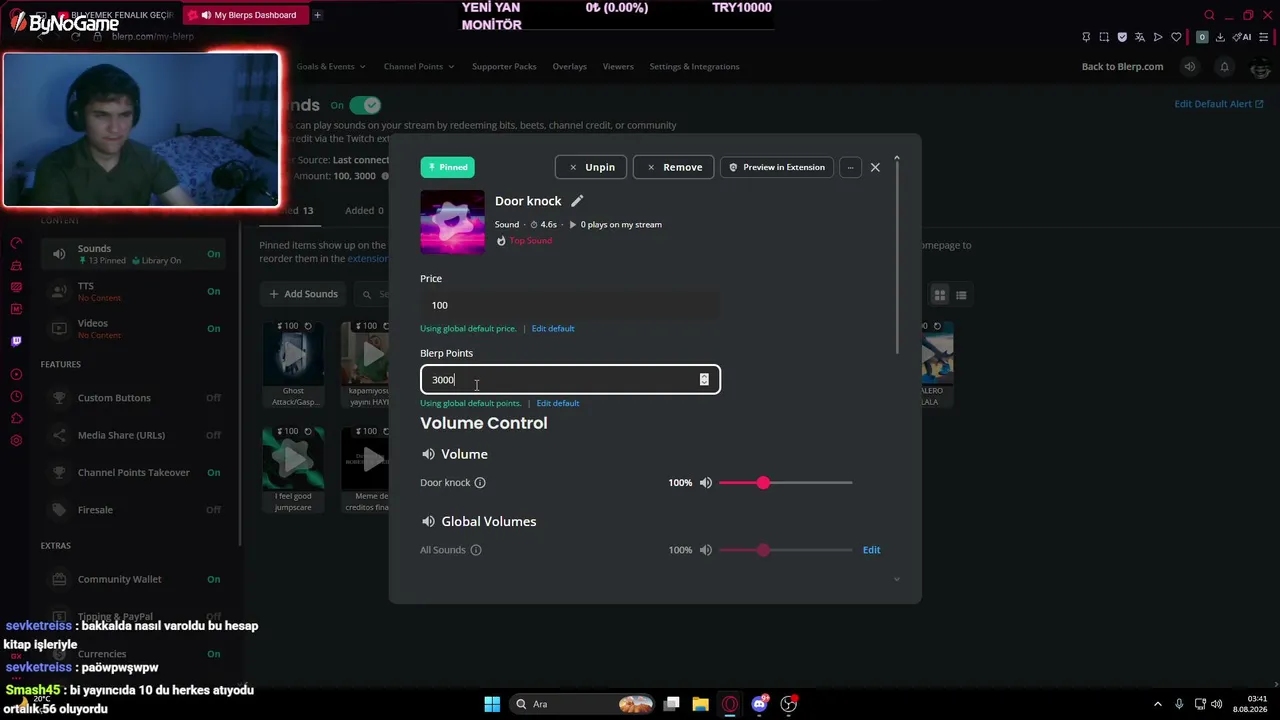Image resolution: width=1280 pixels, height=720 pixels.
Task: Click the Blerp Points number stepper arrows
Action: pyautogui.click(x=704, y=380)
